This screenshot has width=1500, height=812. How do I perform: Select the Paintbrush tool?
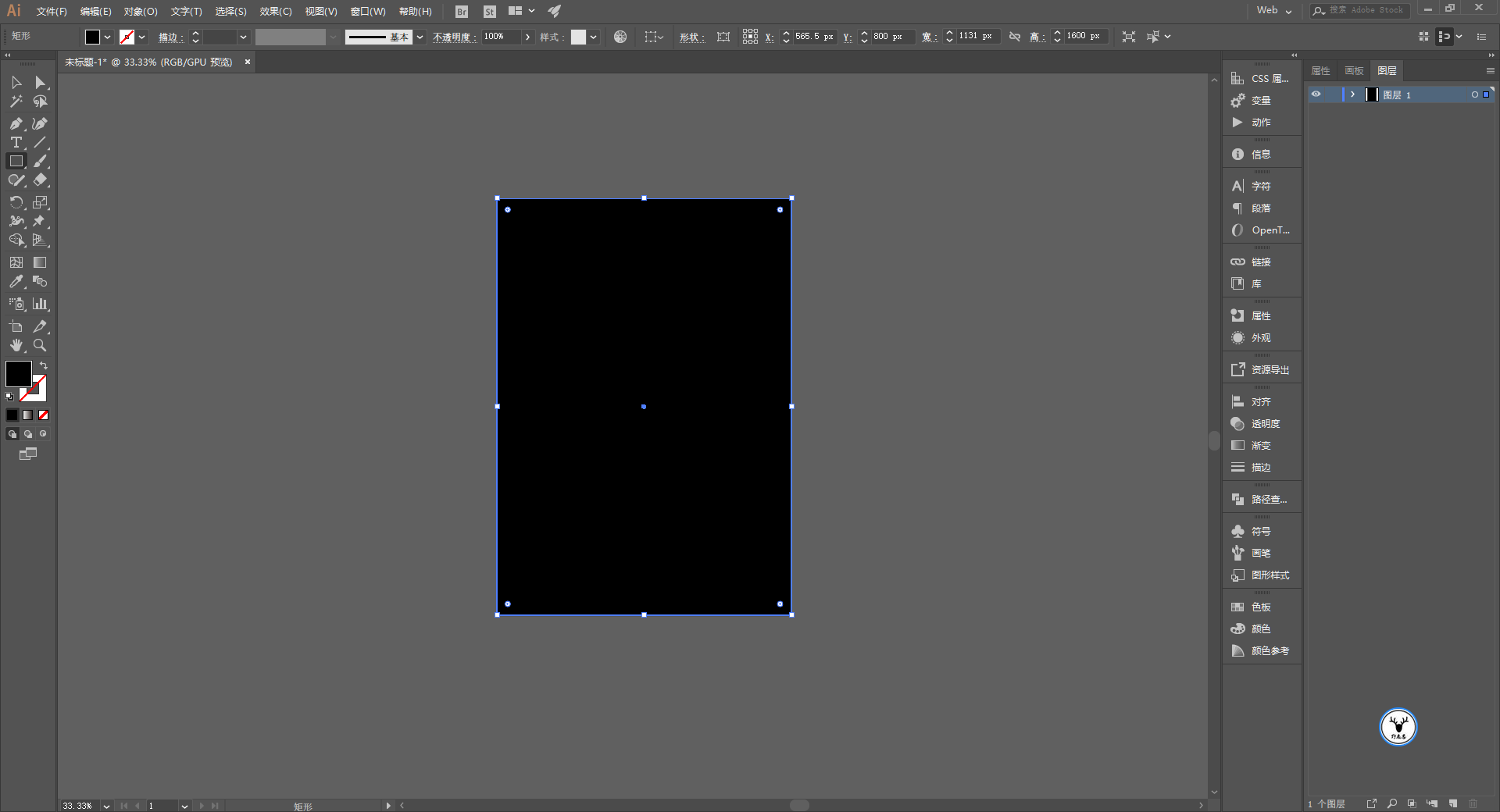click(41, 161)
